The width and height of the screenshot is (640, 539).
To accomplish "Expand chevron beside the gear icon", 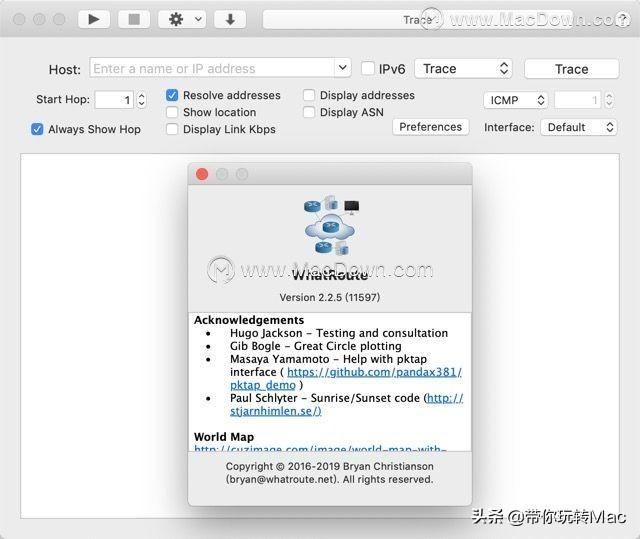I will (198, 19).
